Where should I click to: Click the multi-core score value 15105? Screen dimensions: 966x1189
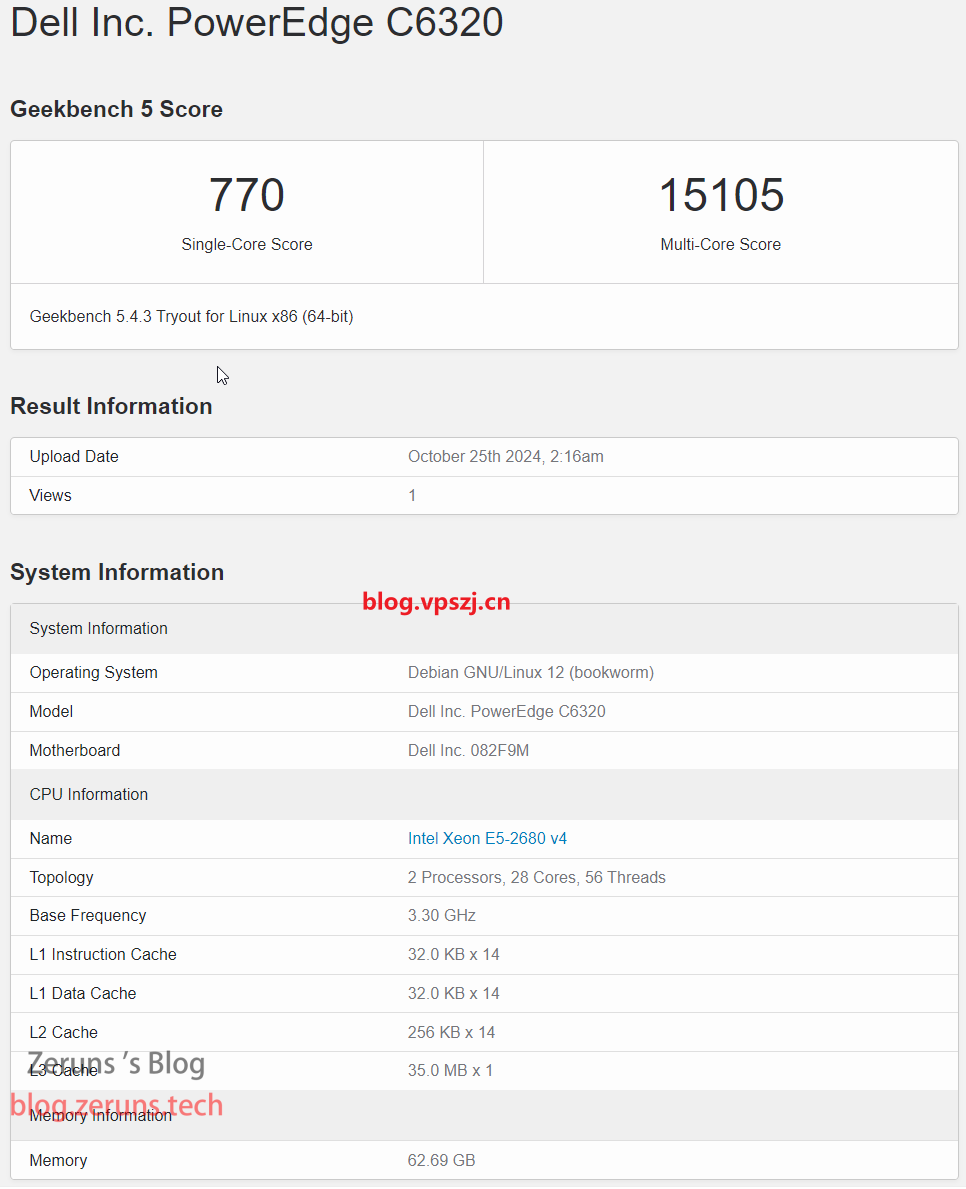point(721,195)
